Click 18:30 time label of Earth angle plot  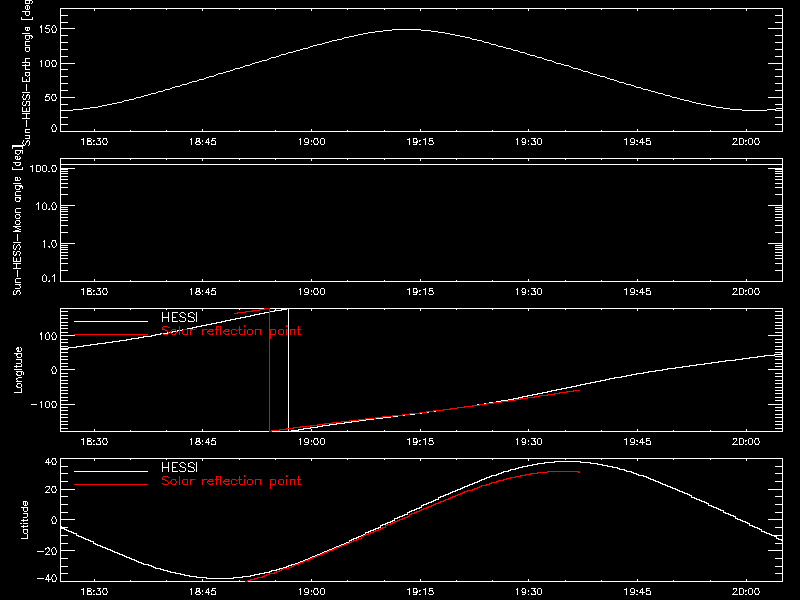point(94,142)
